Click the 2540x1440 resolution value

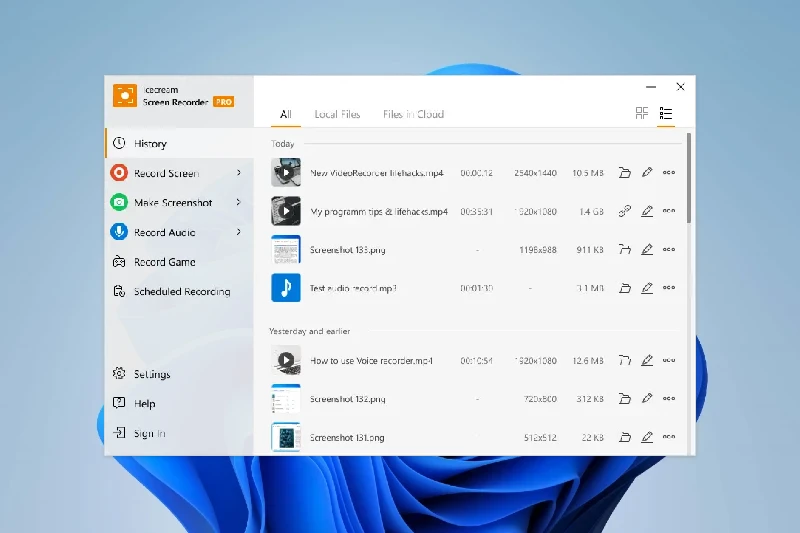(x=535, y=173)
